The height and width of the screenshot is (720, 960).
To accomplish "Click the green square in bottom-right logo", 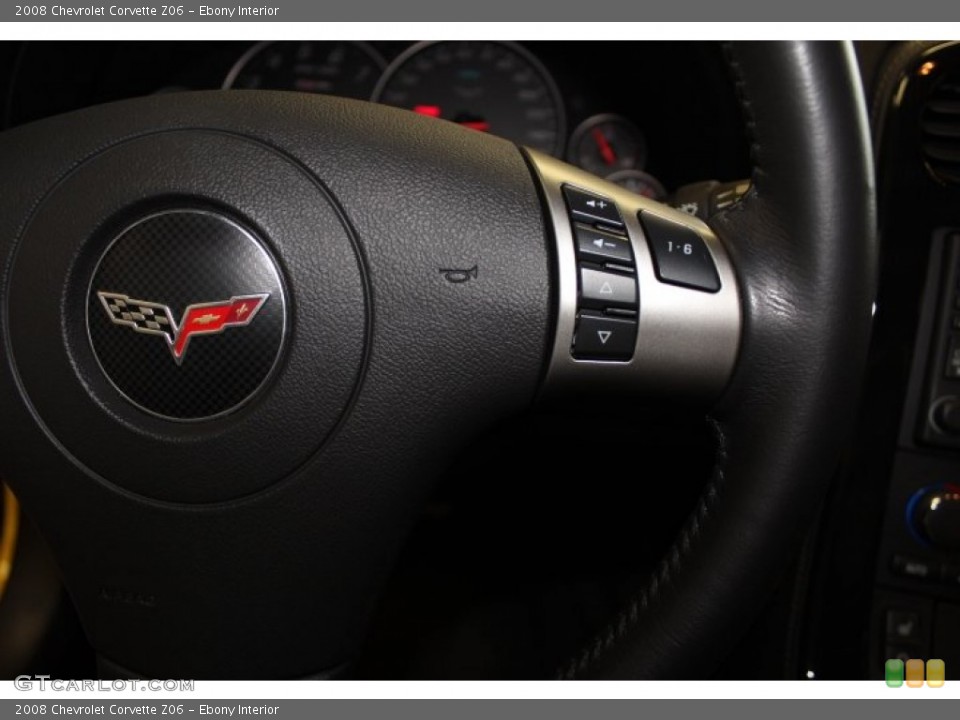I will coord(894,673).
